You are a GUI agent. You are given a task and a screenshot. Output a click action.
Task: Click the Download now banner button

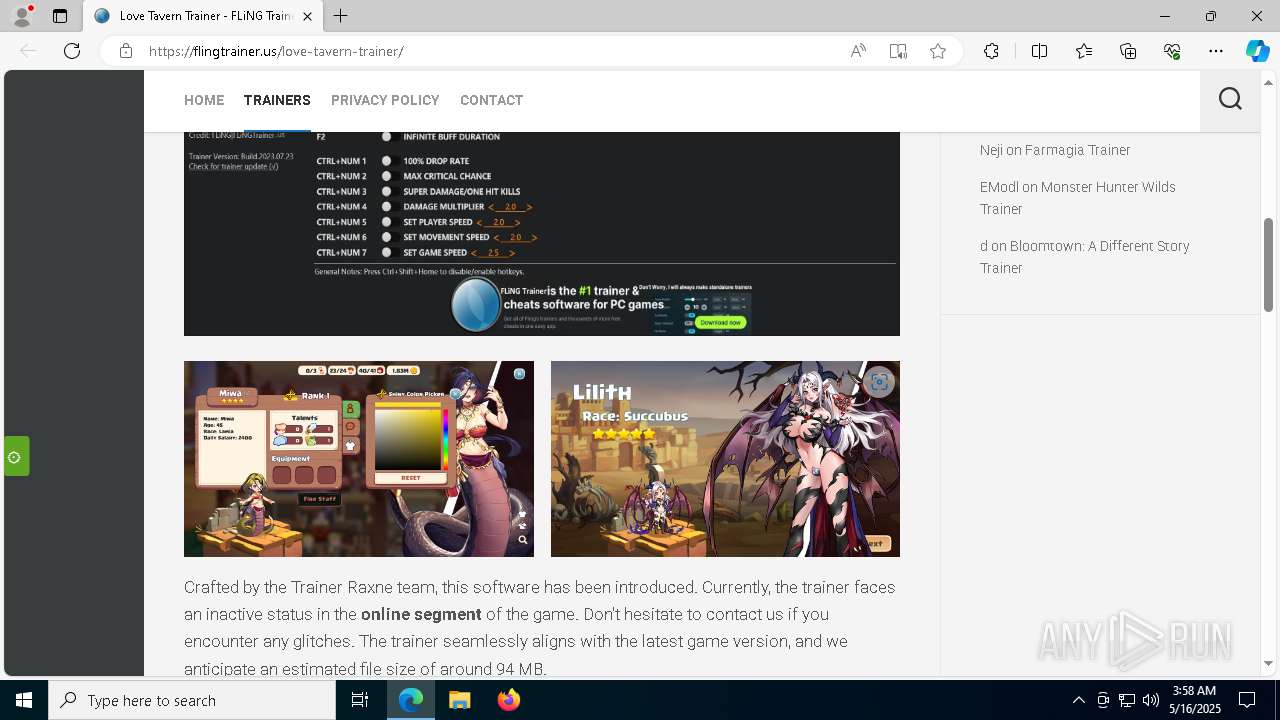click(720, 322)
